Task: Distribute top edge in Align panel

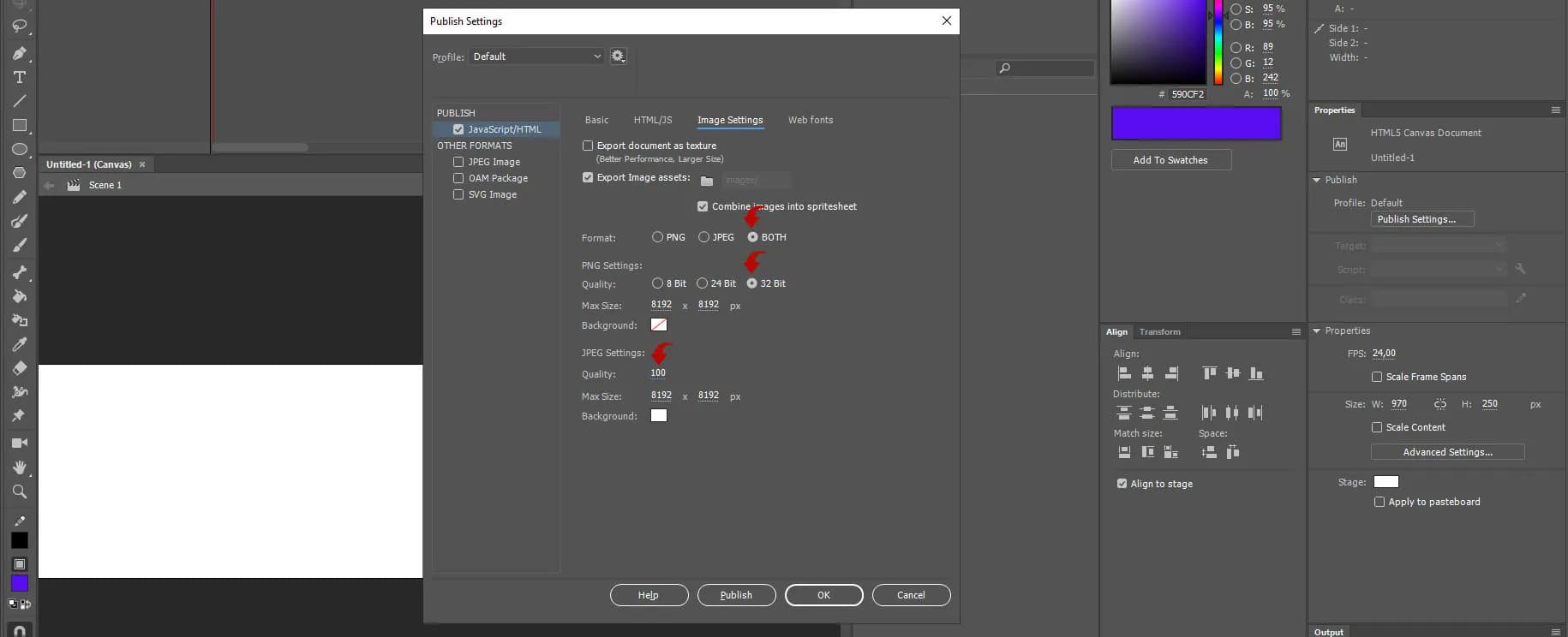Action: (x=1124, y=413)
